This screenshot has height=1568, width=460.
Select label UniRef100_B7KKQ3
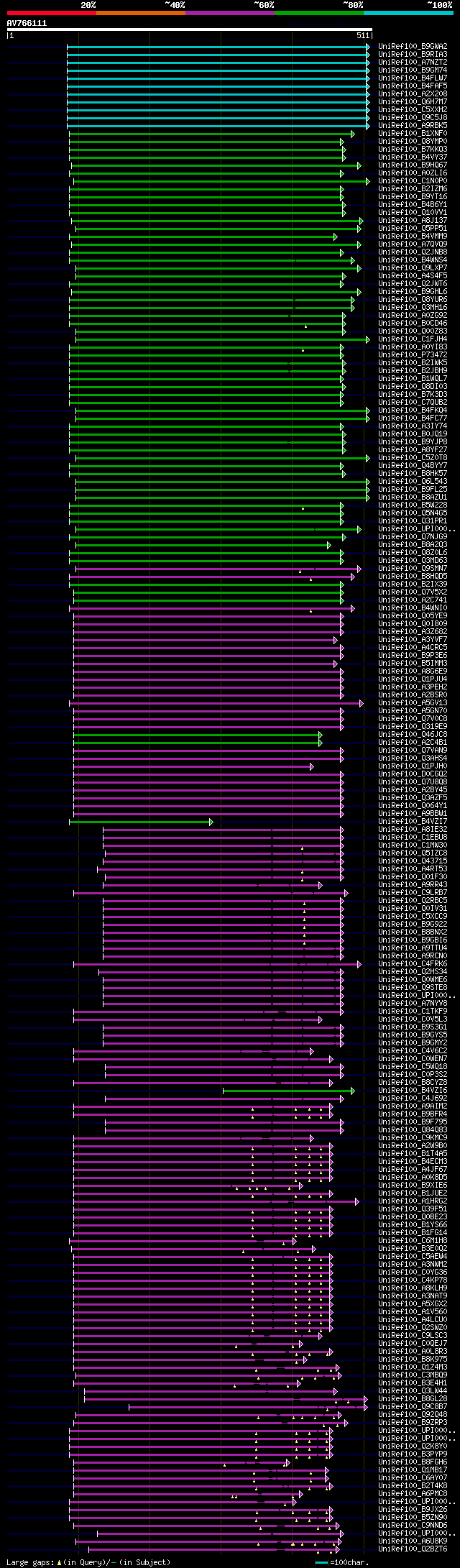click(413, 149)
